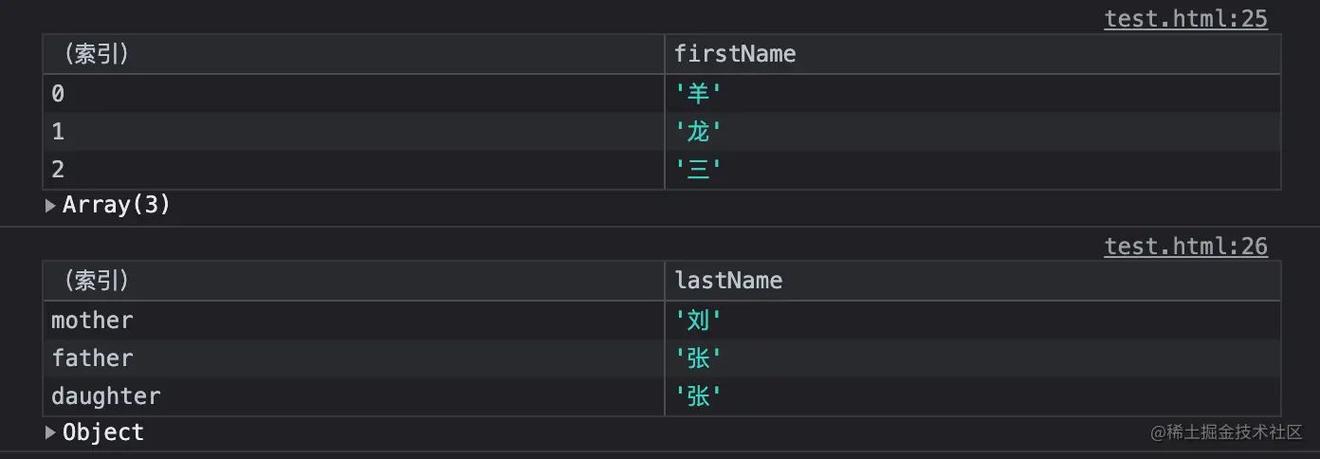Click the '羊' firstName value
This screenshot has width=1320, height=459.
698,94
